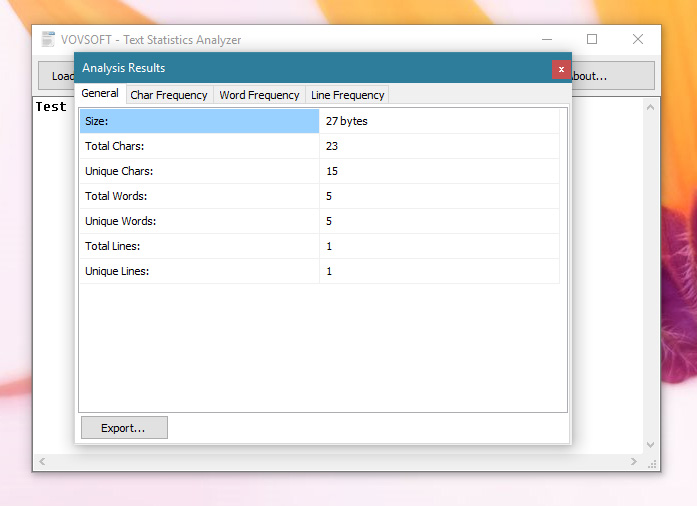Switch to the General tab
This screenshot has height=506, width=697.
click(100, 94)
